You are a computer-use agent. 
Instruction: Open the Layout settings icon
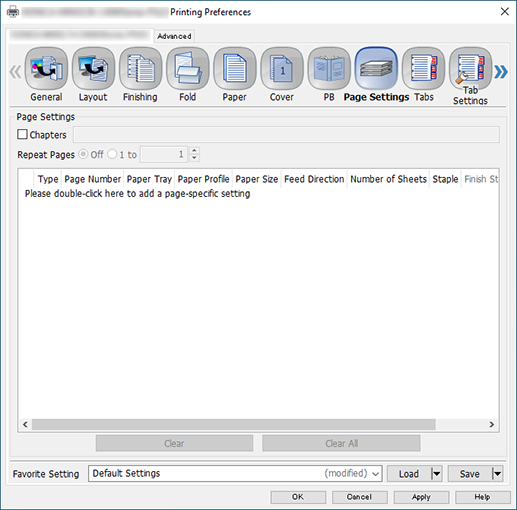[93, 68]
